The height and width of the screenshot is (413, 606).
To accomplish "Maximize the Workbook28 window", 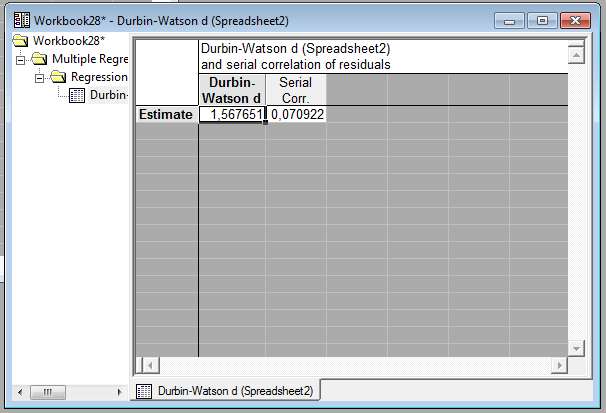I will (x=542, y=21).
